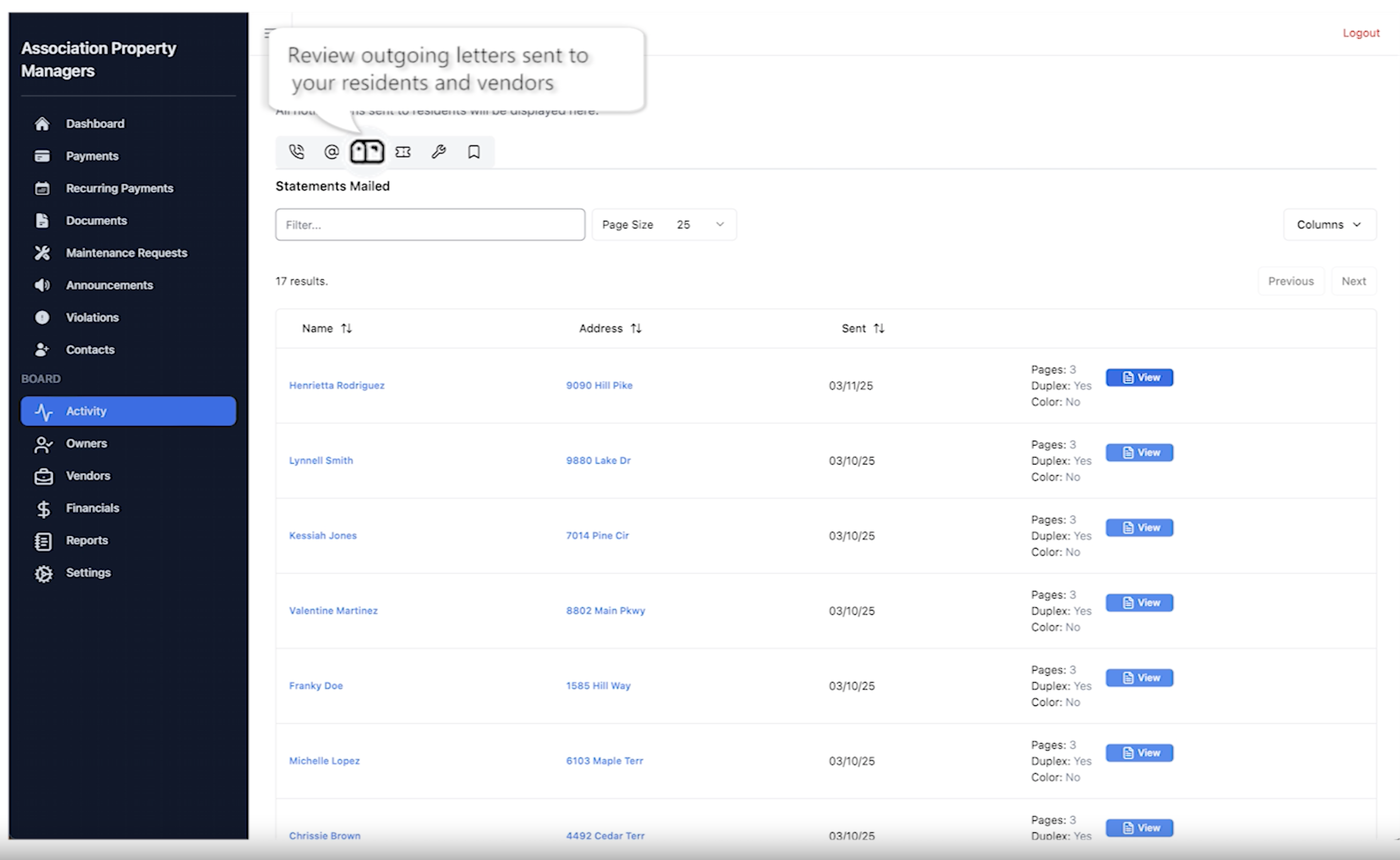
Task: Sort table by Address column
Action: click(610, 328)
